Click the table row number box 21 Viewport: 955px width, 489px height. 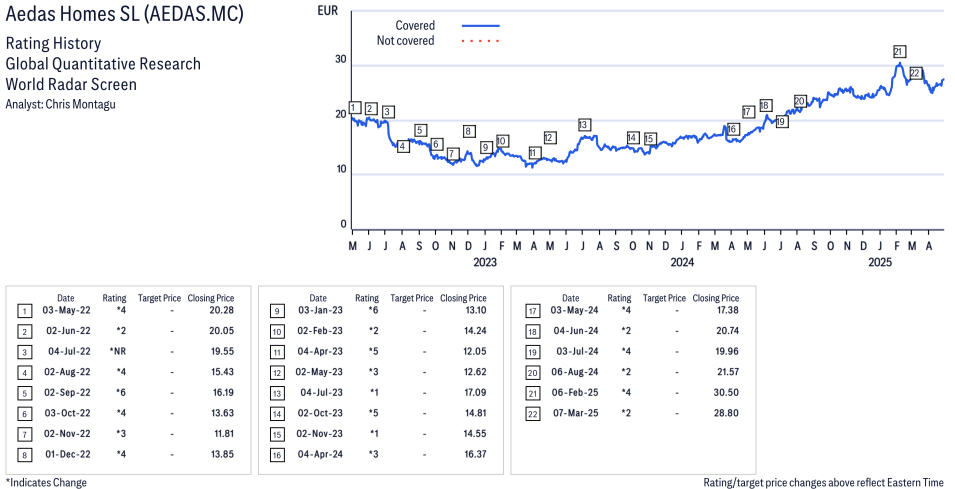coord(533,393)
